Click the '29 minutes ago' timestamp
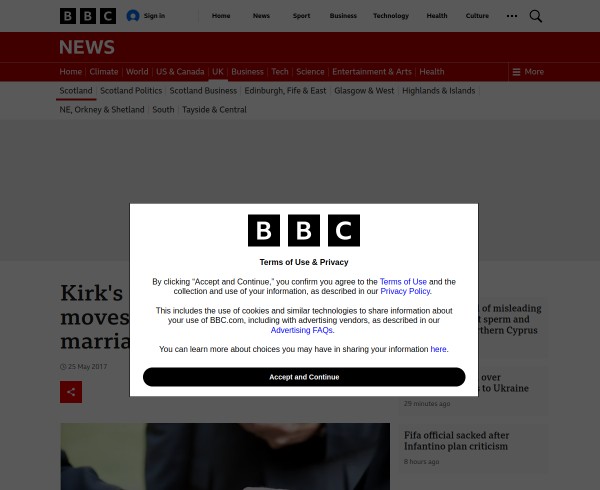Image resolution: width=600 pixels, height=490 pixels. pyautogui.click(x=427, y=404)
